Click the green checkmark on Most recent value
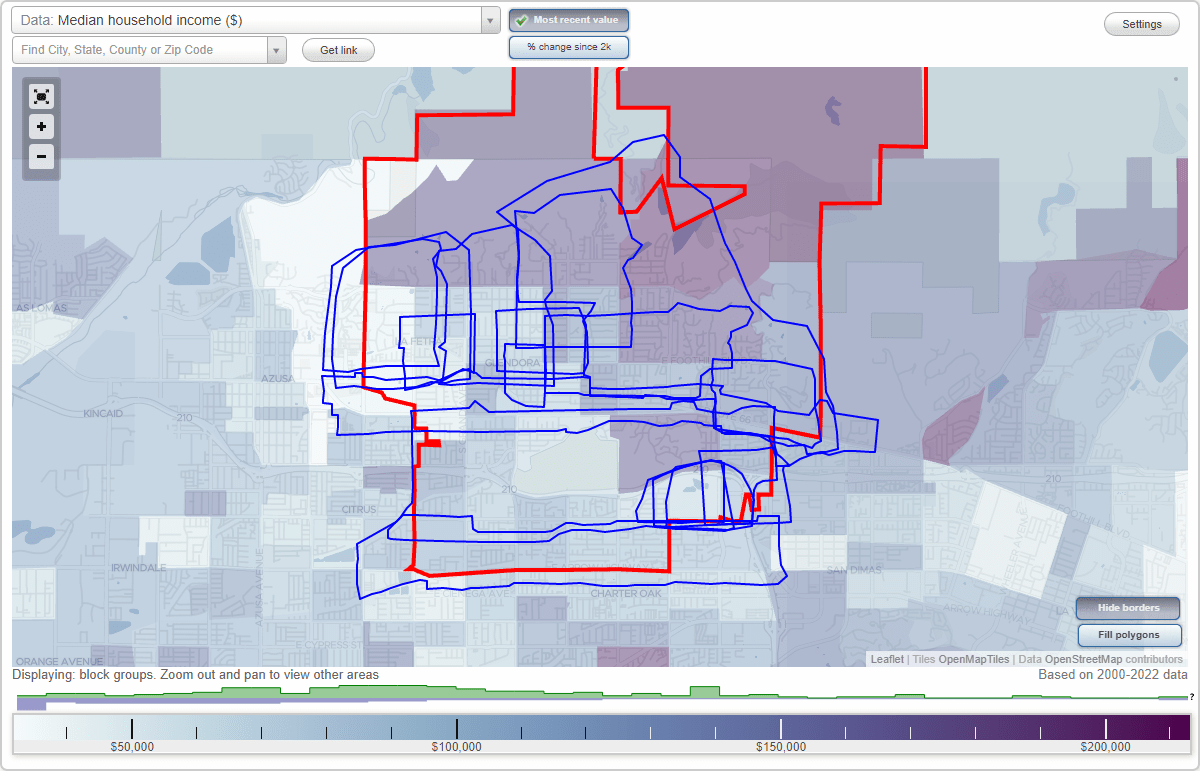The height and width of the screenshot is (771, 1200). point(520,19)
